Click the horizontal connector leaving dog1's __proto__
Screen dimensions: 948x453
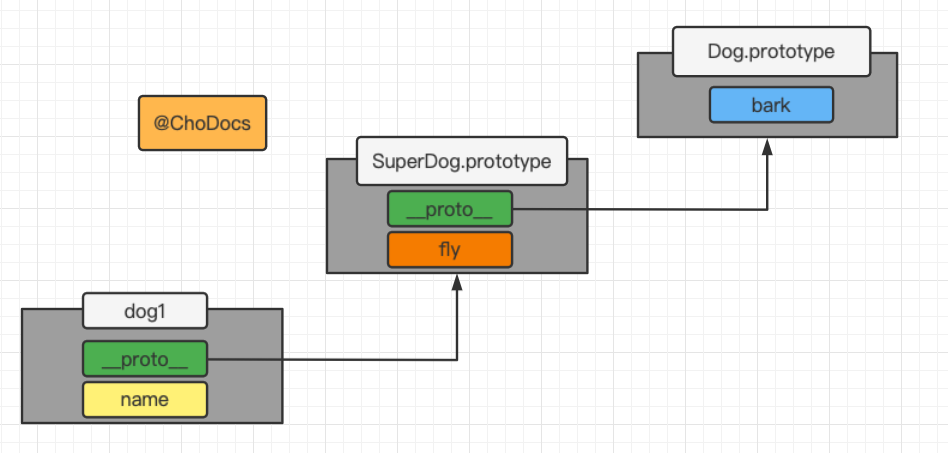(x=330, y=359)
